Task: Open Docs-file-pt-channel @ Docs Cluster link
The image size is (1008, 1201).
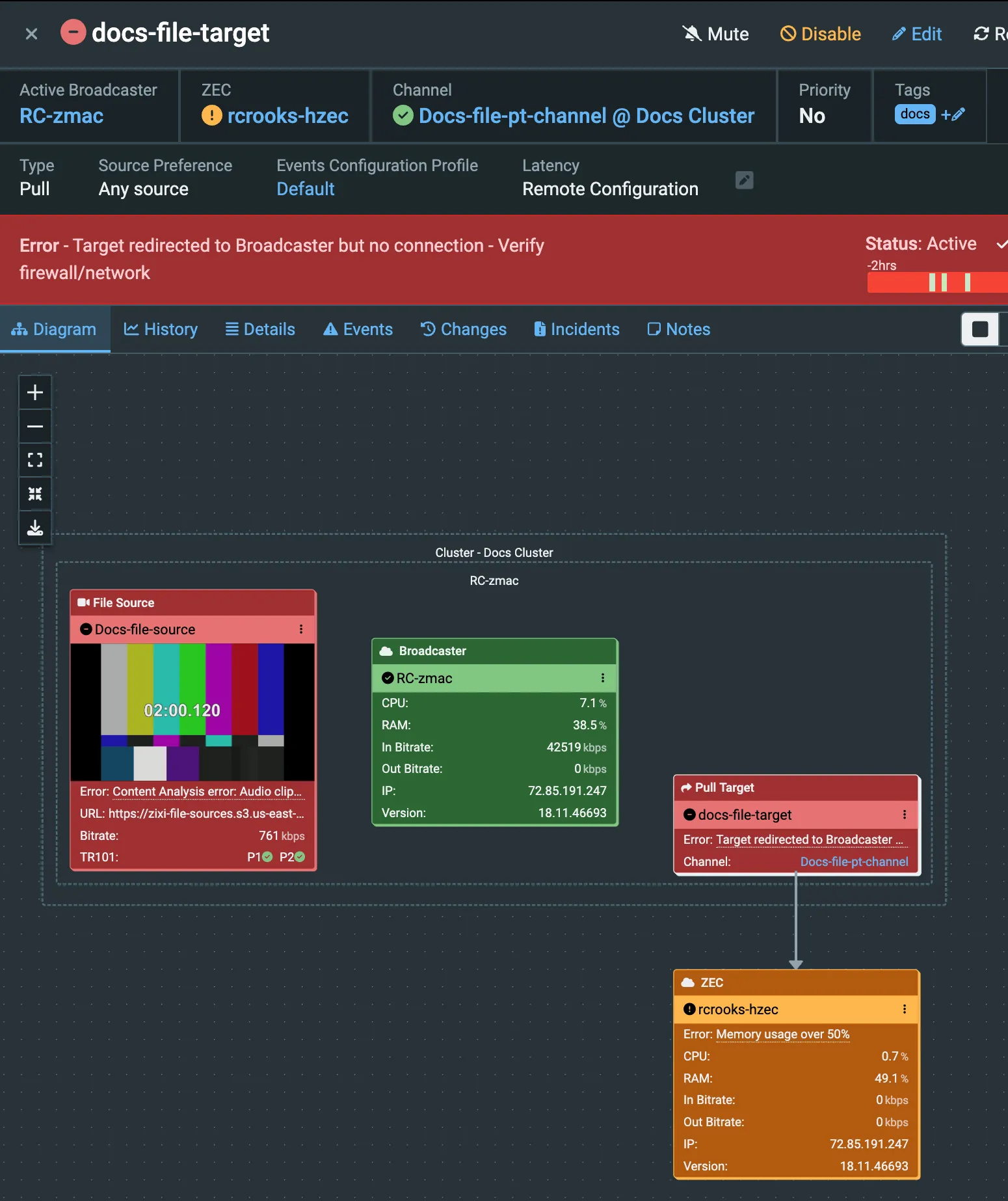Action: 587,116
